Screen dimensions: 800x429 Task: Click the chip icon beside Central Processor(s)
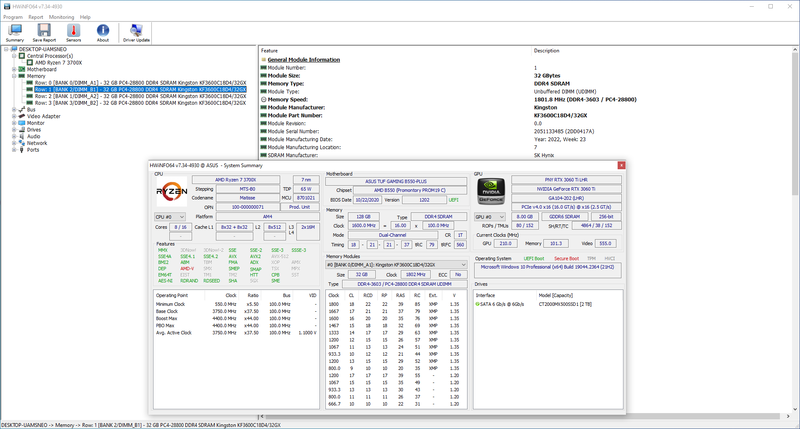click(x=22, y=56)
